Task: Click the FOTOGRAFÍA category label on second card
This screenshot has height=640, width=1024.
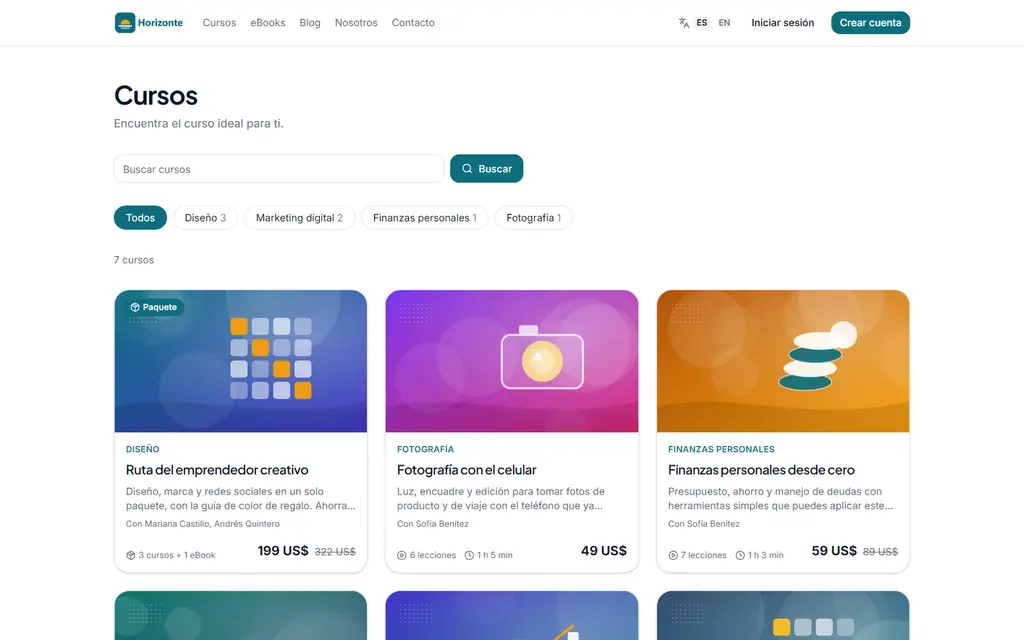Action: pyautogui.click(x=425, y=449)
